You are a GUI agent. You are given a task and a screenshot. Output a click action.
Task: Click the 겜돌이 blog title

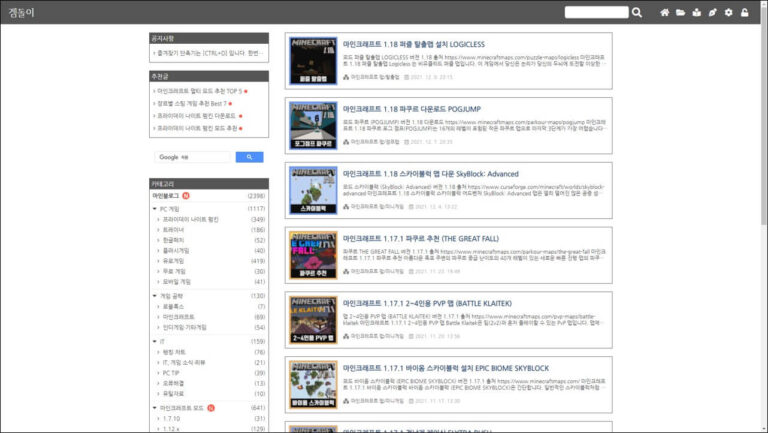tap(22, 12)
